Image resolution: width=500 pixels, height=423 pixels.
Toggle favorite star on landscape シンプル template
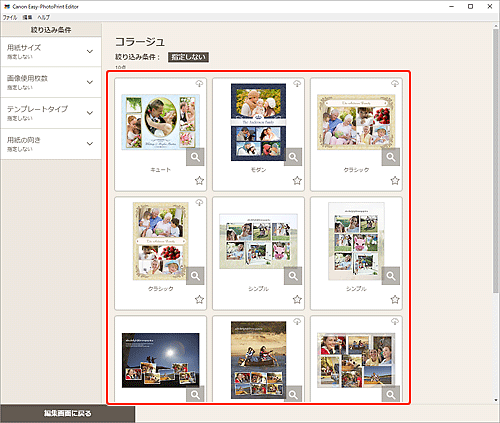(x=297, y=299)
